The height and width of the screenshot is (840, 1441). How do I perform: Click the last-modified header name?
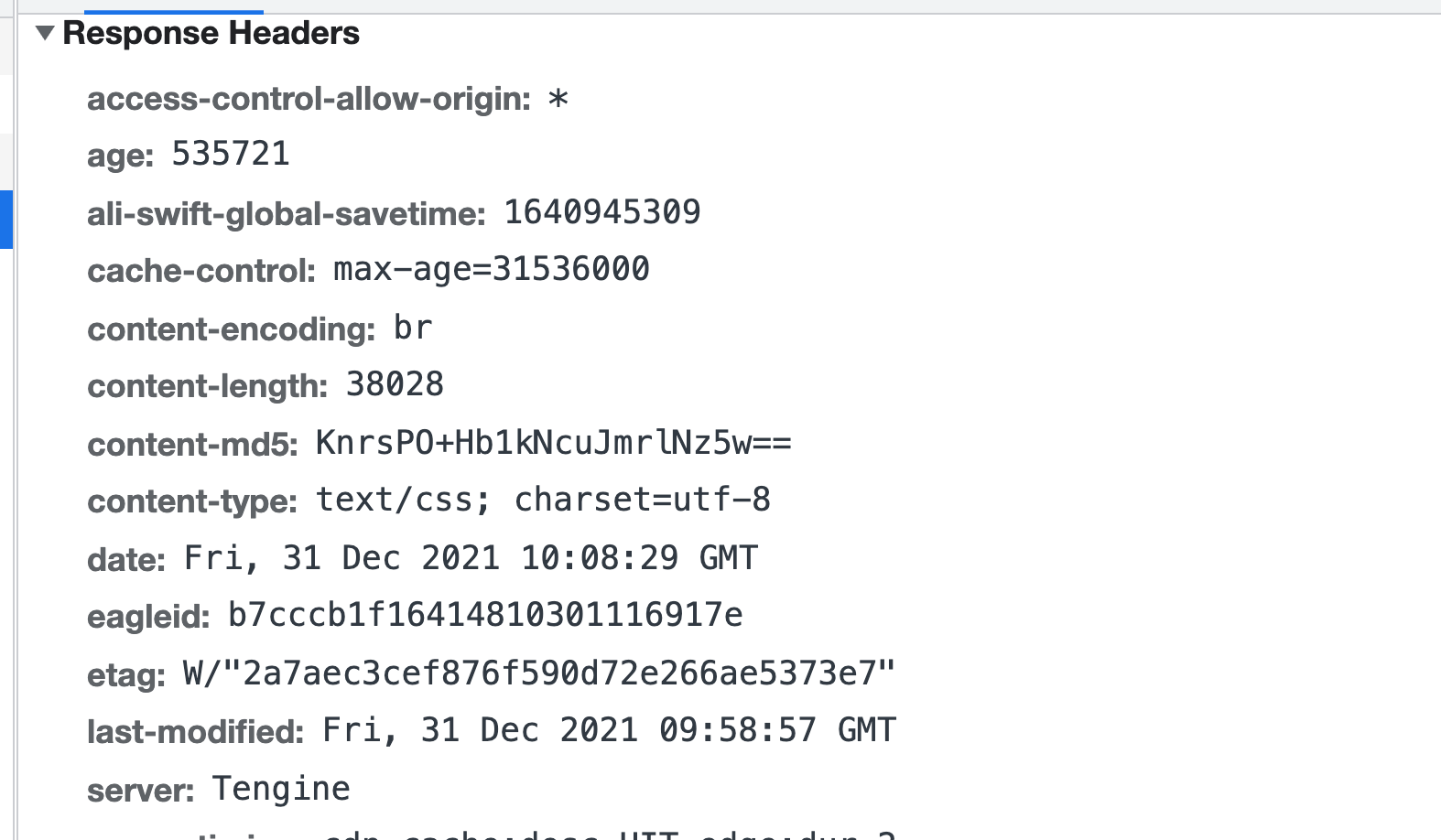[196, 731]
